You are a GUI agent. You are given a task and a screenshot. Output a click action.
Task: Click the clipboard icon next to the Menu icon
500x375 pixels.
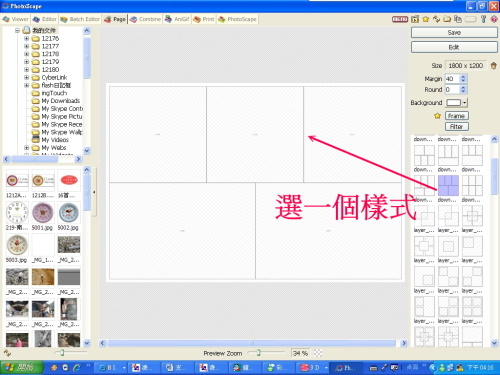(415, 19)
